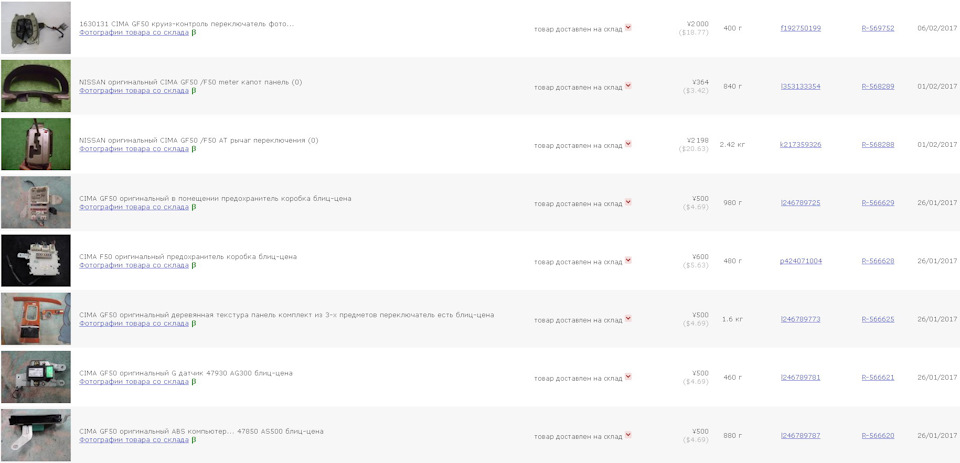Screen dimensions: 960x463
Task: Click the β icon in the wood-texture panel row
Action: 193,323
